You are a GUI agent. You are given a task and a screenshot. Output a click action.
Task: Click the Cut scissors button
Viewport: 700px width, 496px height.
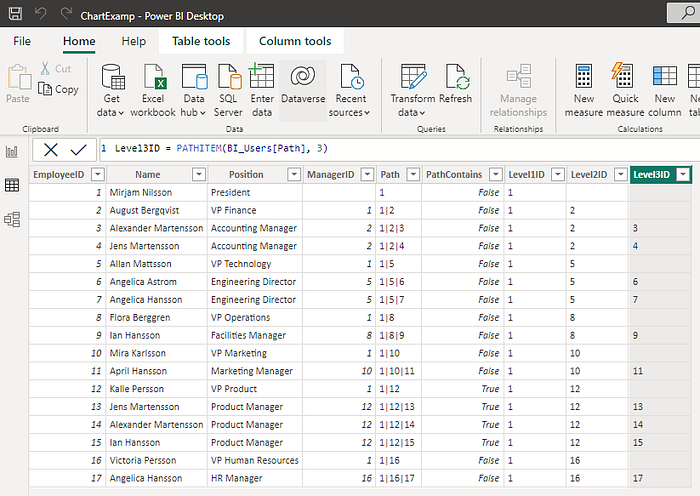click(x=56, y=69)
